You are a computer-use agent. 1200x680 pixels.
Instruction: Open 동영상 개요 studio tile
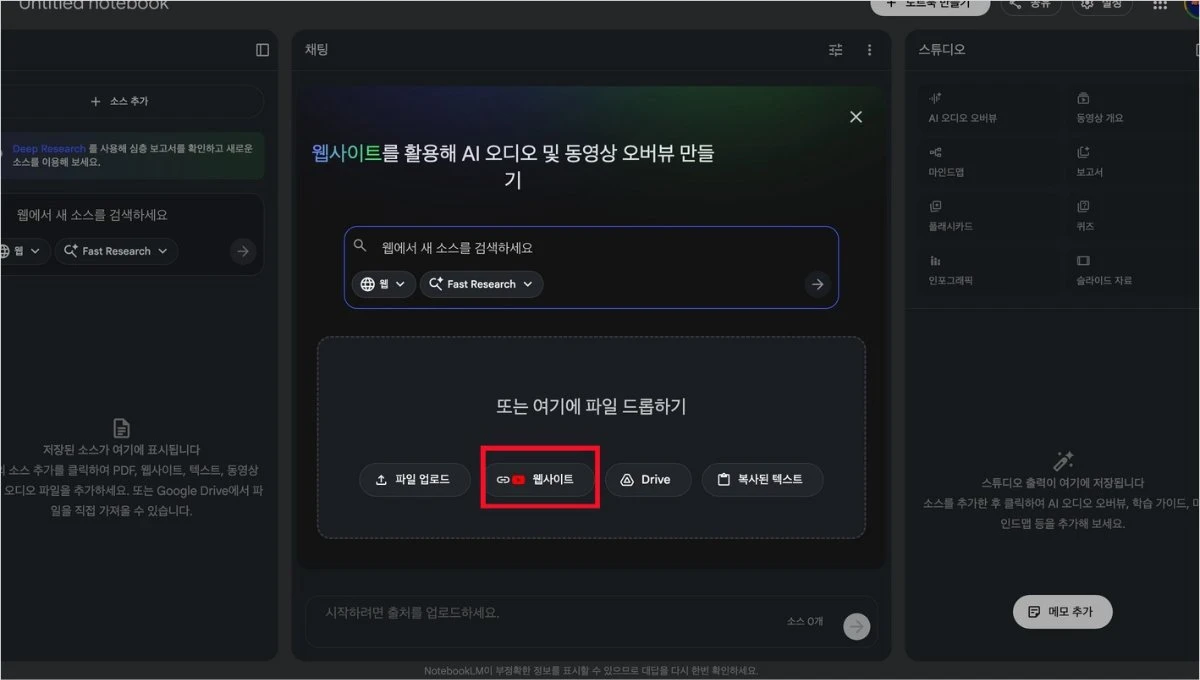[x=1127, y=107]
